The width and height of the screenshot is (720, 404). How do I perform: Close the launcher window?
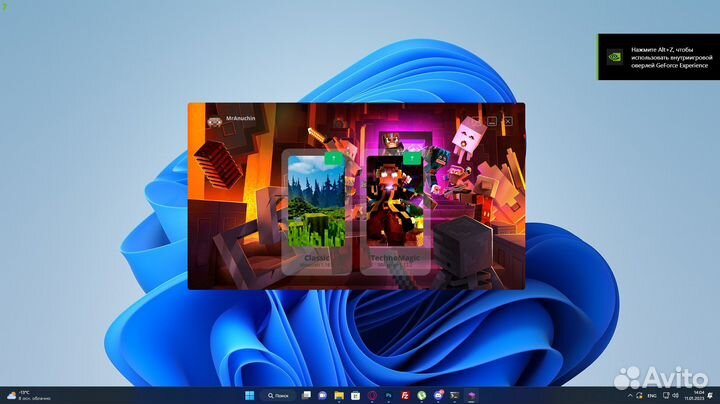508,121
